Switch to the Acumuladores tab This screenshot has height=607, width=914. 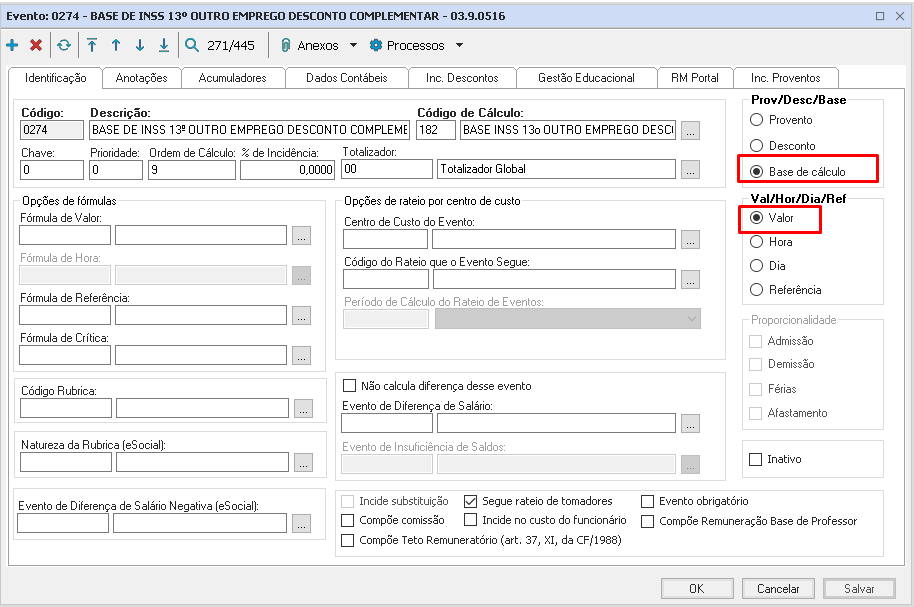click(x=233, y=78)
